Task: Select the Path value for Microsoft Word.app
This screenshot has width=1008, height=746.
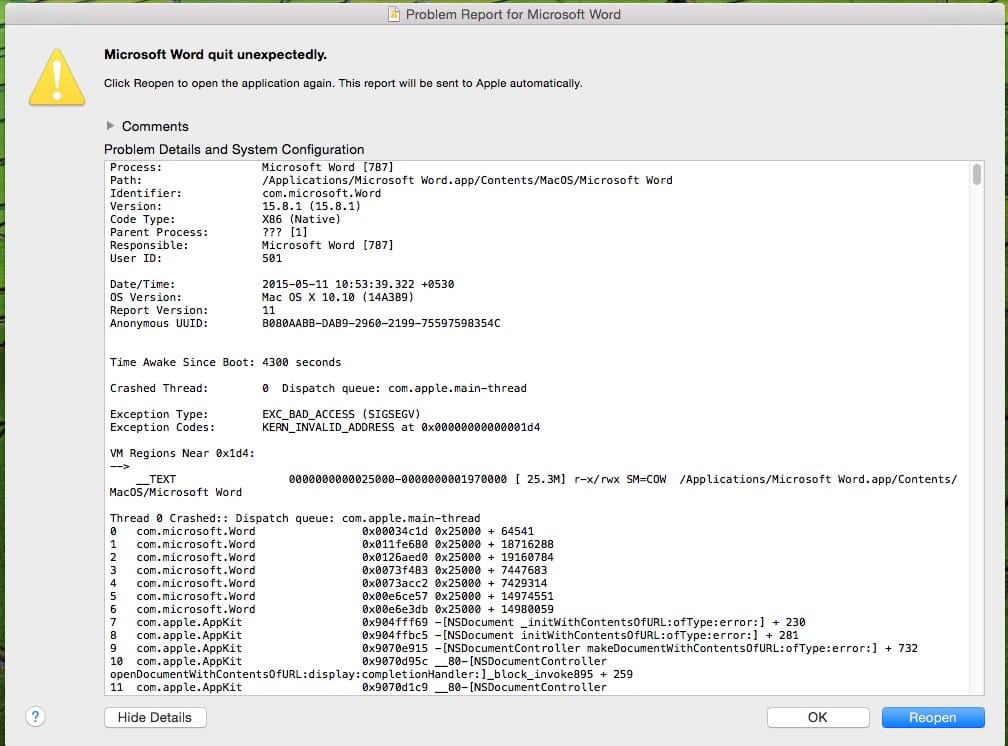Action: coord(467,180)
